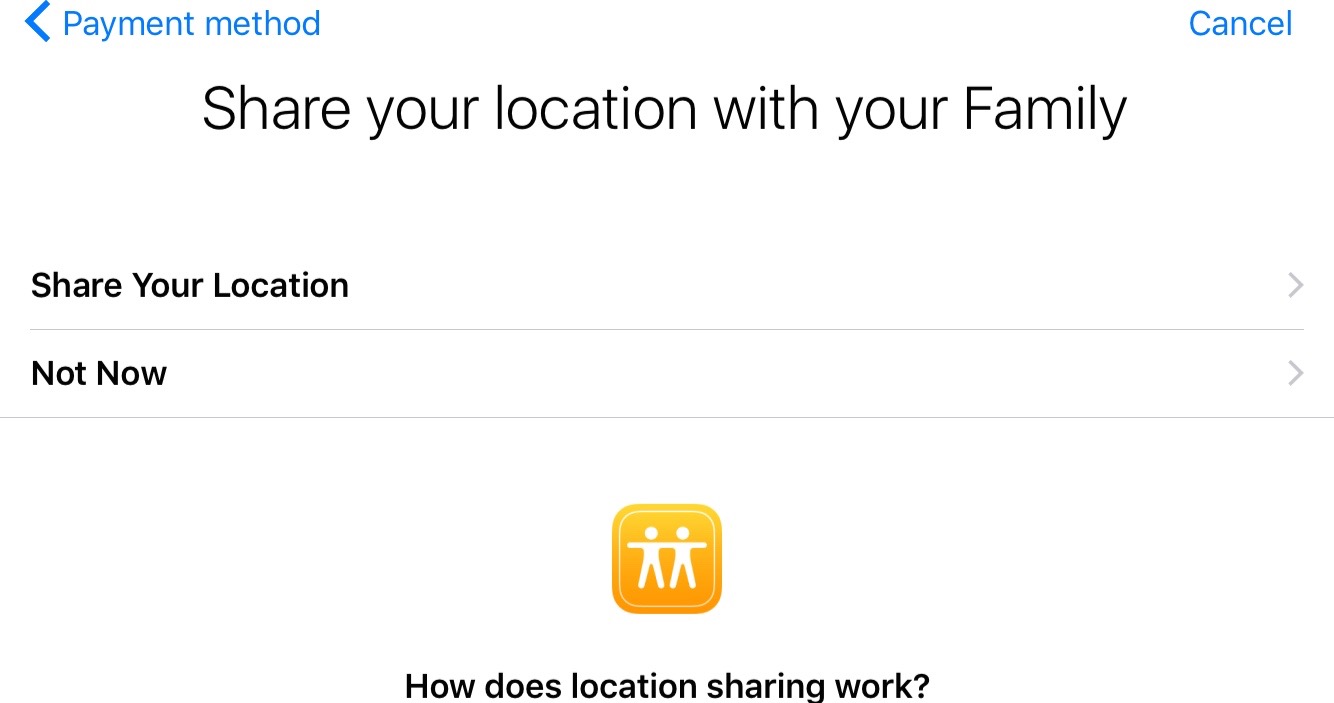Tap the left white figure in orange icon
Image resolution: width=1334 pixels, height=703 pixels.
[650, 555]
